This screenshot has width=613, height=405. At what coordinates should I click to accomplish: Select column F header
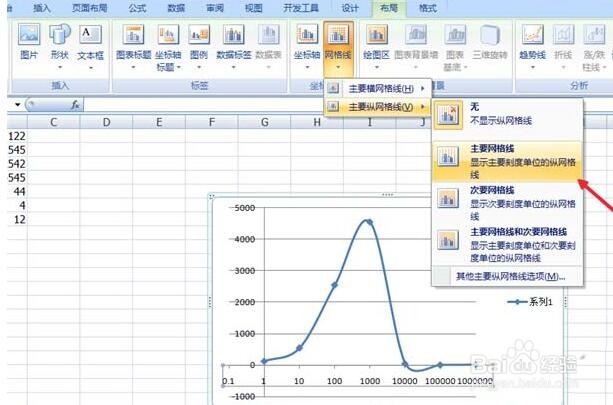[x=212, y=122]
